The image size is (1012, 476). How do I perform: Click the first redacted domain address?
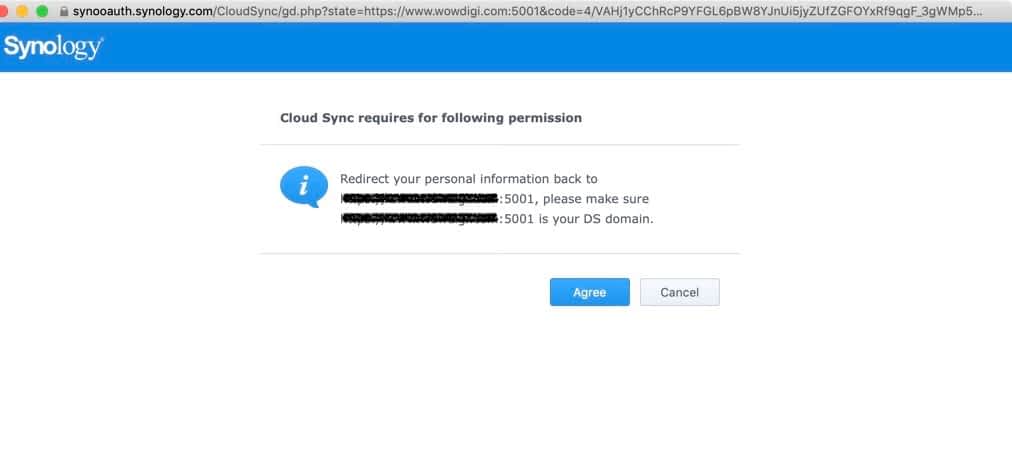pos(419,199)
